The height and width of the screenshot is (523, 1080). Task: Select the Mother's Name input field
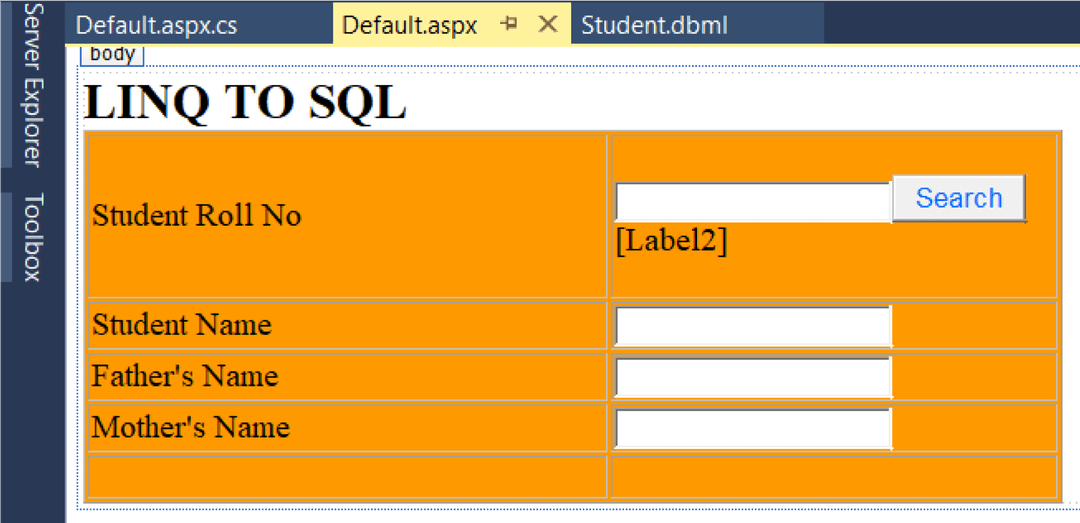pos(752,428)
